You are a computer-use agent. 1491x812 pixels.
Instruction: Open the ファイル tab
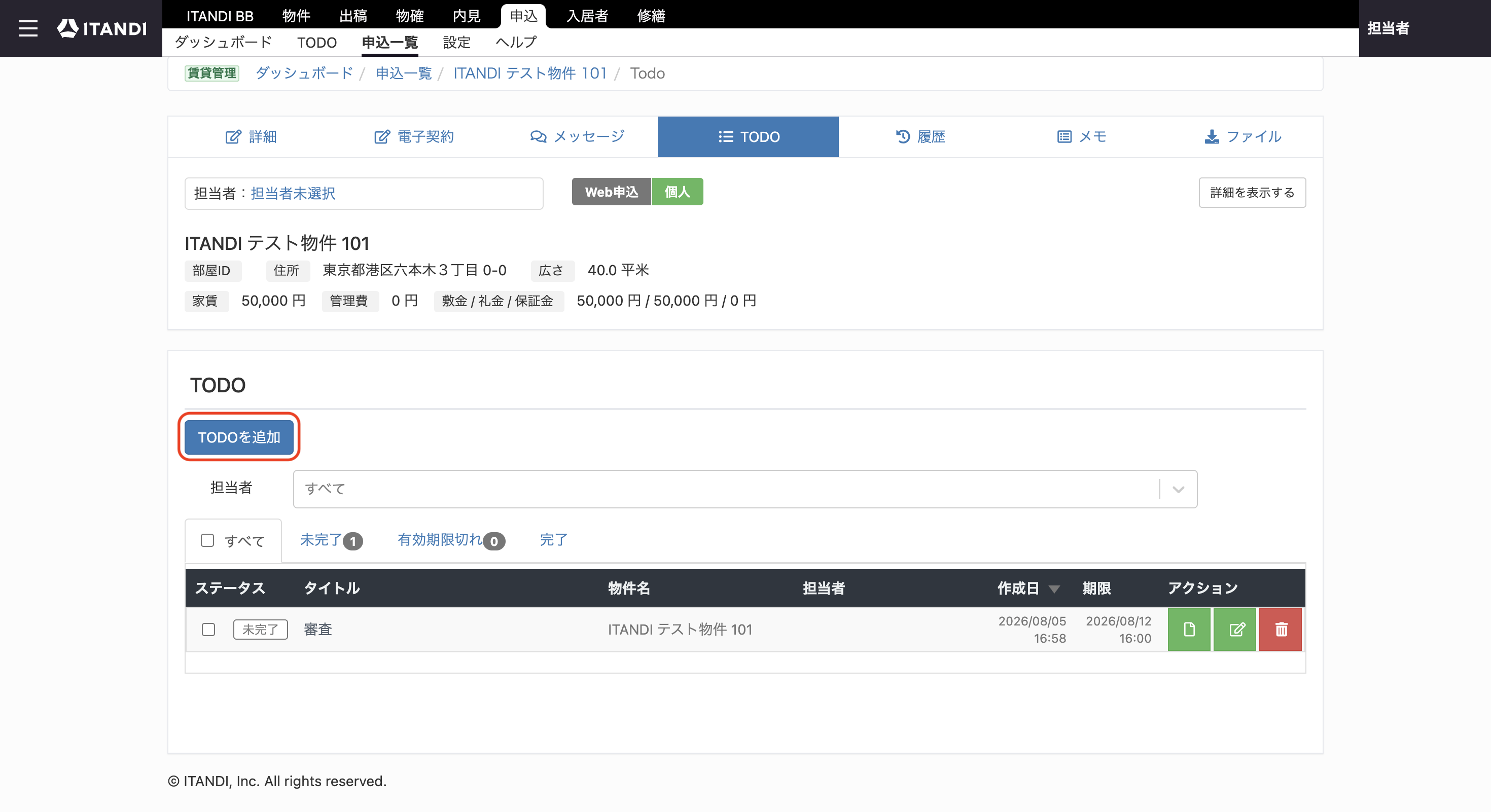coord(1242,137)
